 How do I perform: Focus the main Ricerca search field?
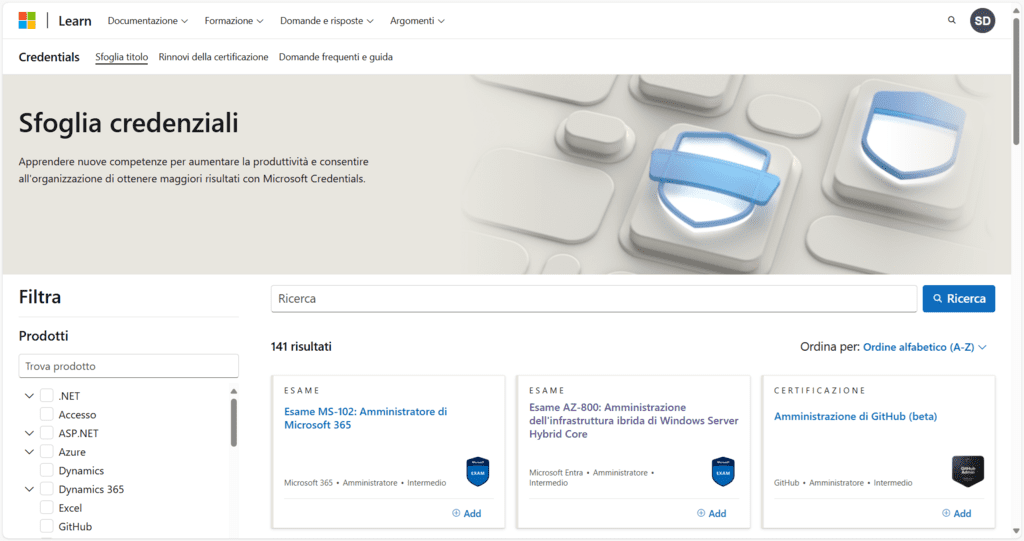pos(594,299)
